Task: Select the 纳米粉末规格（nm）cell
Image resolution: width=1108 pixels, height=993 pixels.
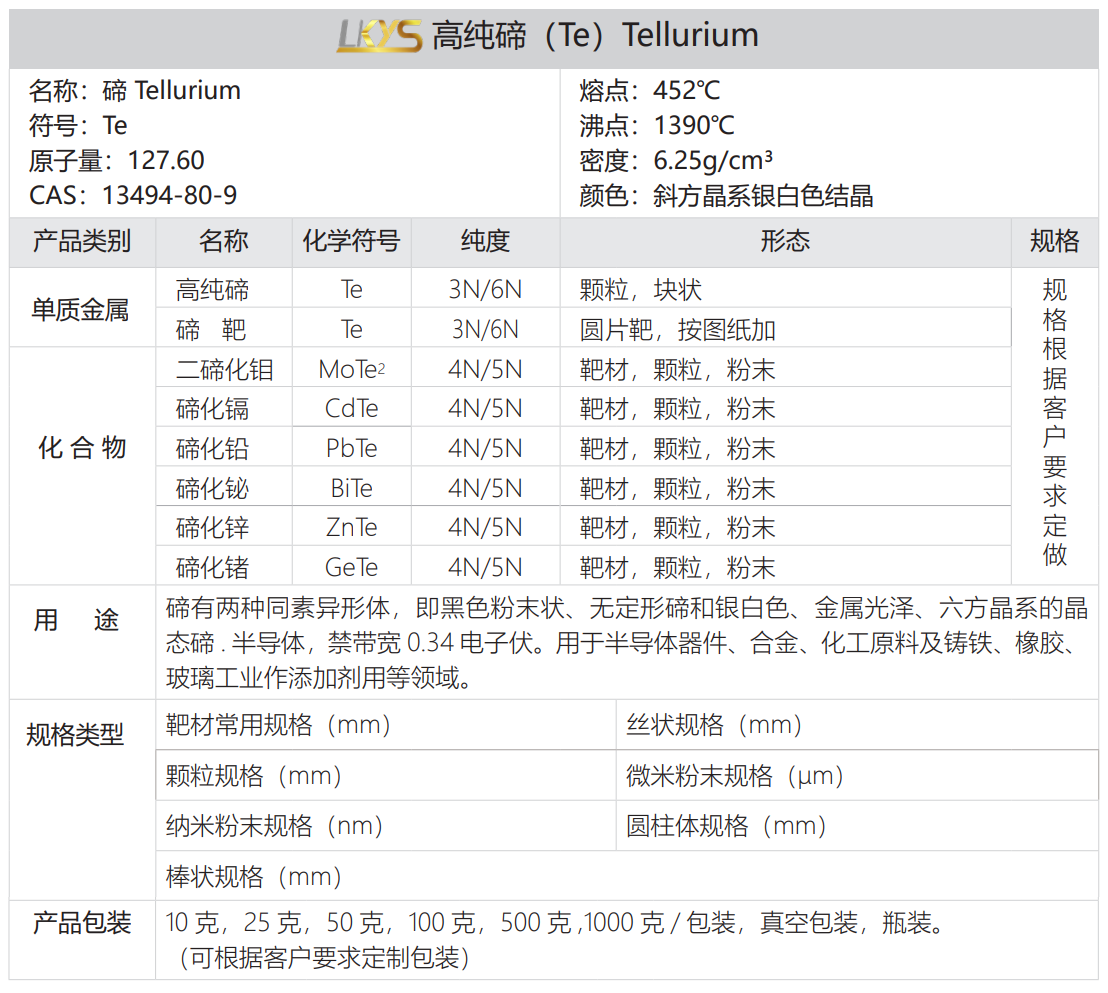Action: coord(275,826)
